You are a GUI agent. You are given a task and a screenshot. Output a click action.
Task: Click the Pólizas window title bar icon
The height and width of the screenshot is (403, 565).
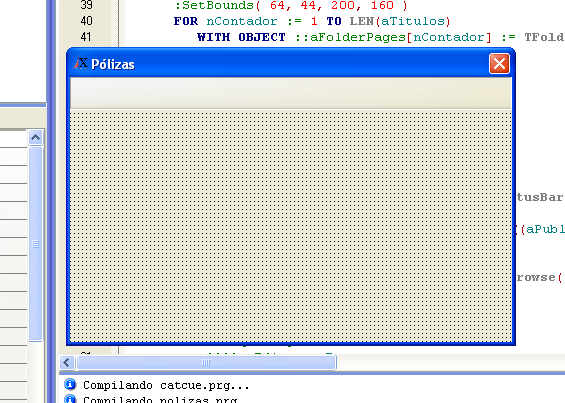tap(80, 63)
